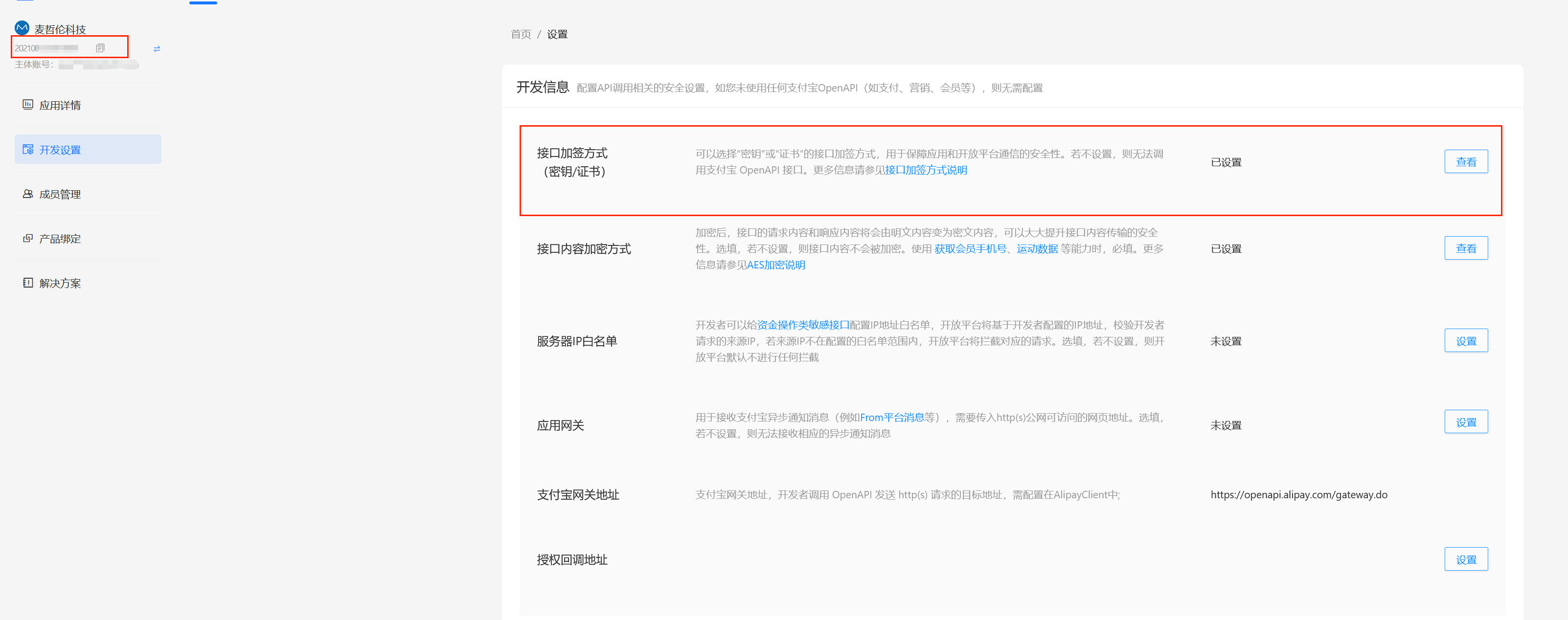
Task: Click the app ID starting with 2021
Action: pos(46,48)
